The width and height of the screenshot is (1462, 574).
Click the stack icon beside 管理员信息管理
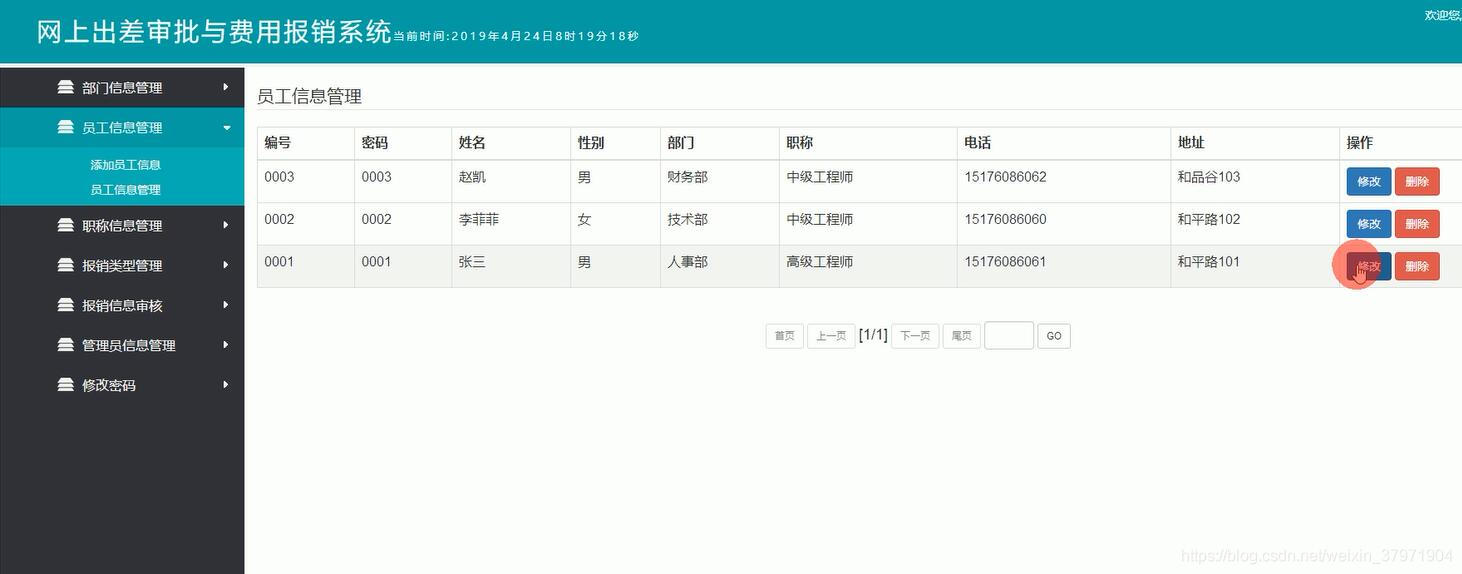66,345
